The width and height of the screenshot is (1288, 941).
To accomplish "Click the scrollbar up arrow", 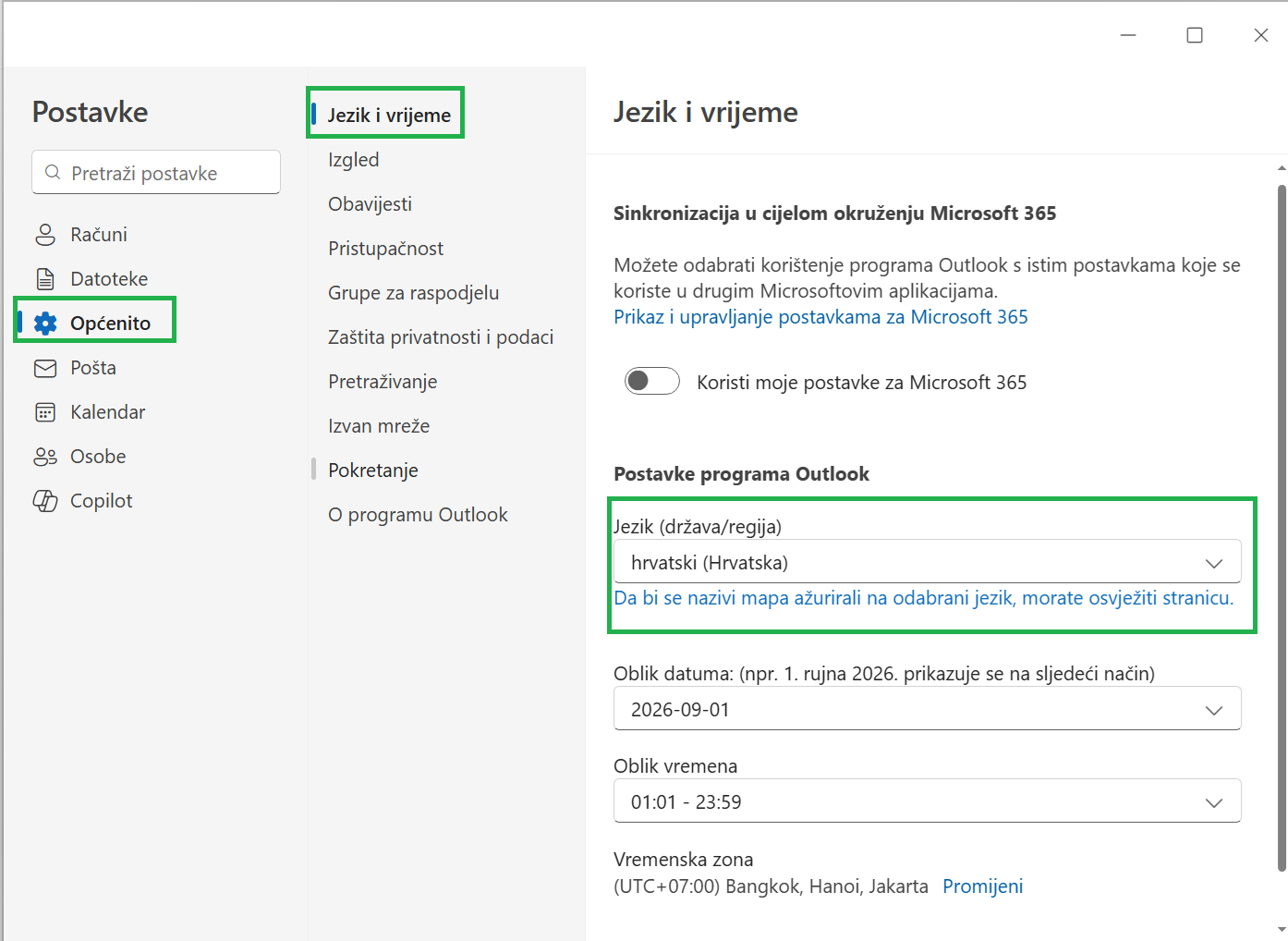I will click(x=1282, y=168).
